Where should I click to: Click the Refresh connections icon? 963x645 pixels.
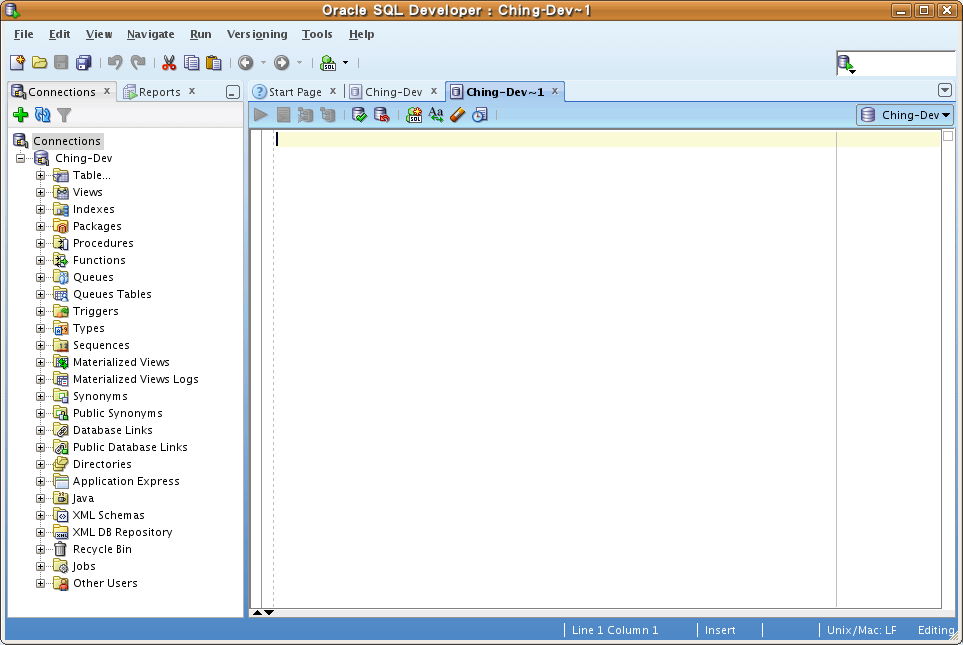(x=42, y=115)
